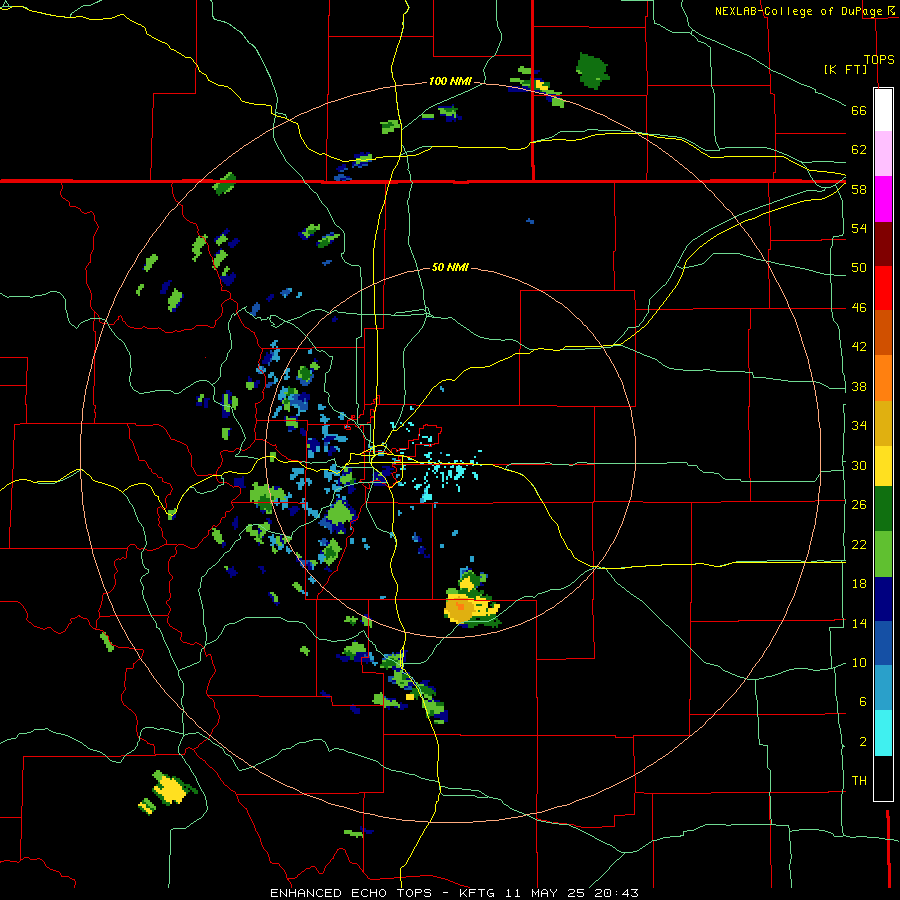The width and height of the screenshot is (900, 900).
Task: Click the legend label "TH"
Action: tap(859, 781)
